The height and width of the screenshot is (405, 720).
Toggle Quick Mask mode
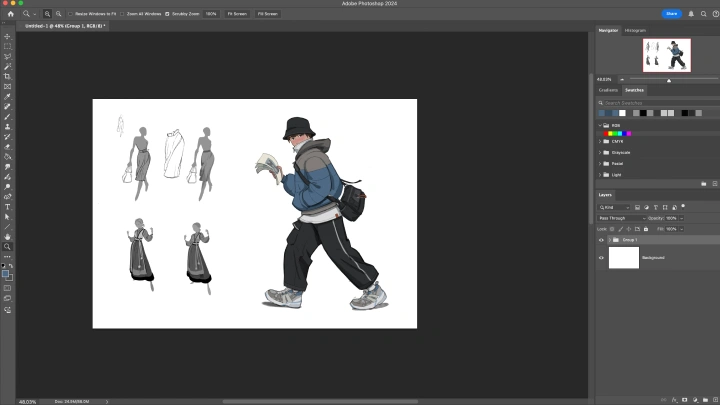[7, 288]
